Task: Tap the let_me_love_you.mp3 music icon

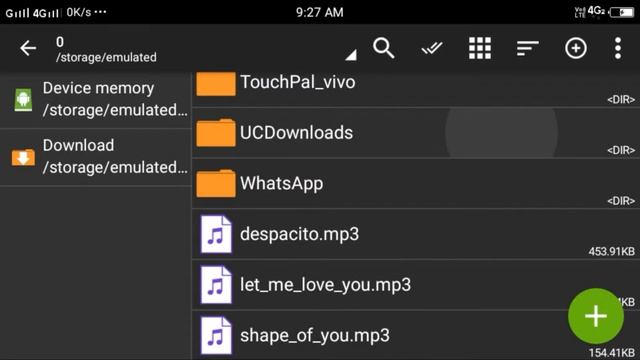Action: 216,285
